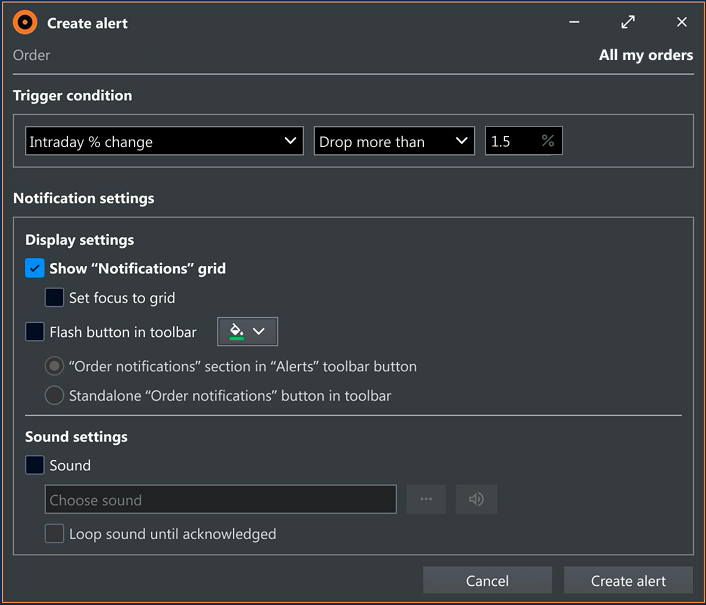Open the Drop more than dropdown
Screen dimensions: 706x605
394,141
